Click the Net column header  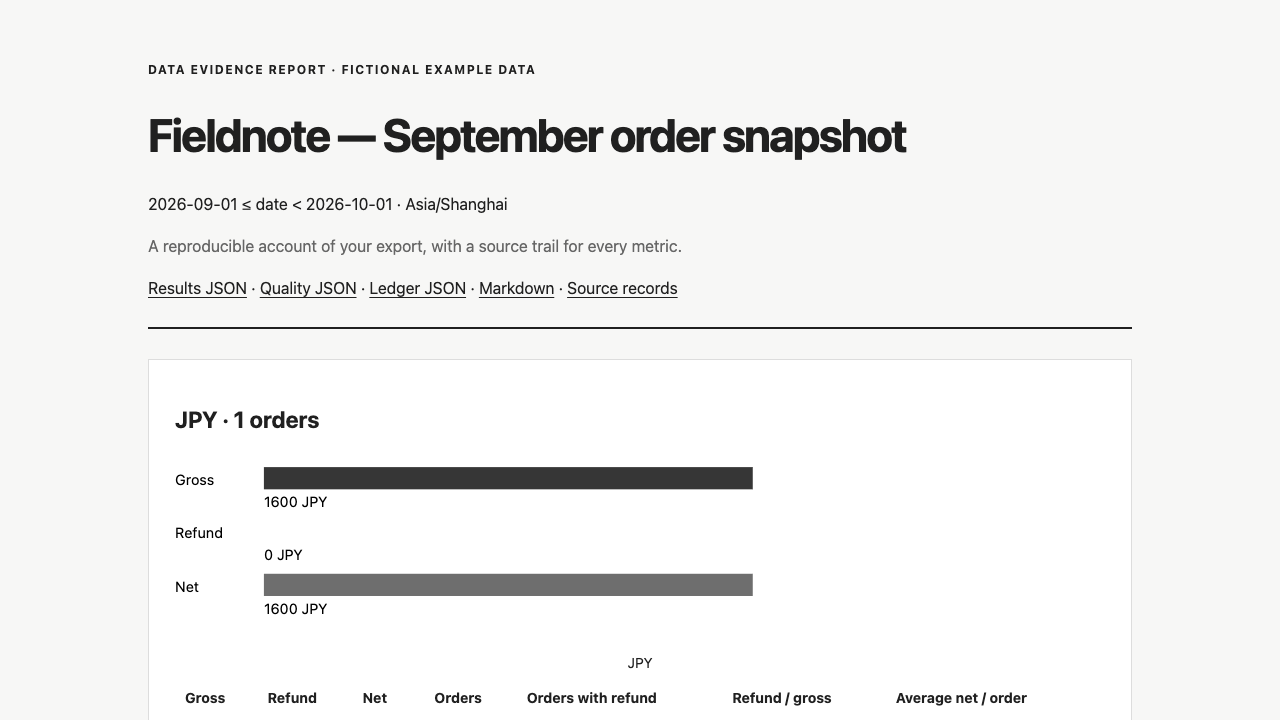coord(375,698)
